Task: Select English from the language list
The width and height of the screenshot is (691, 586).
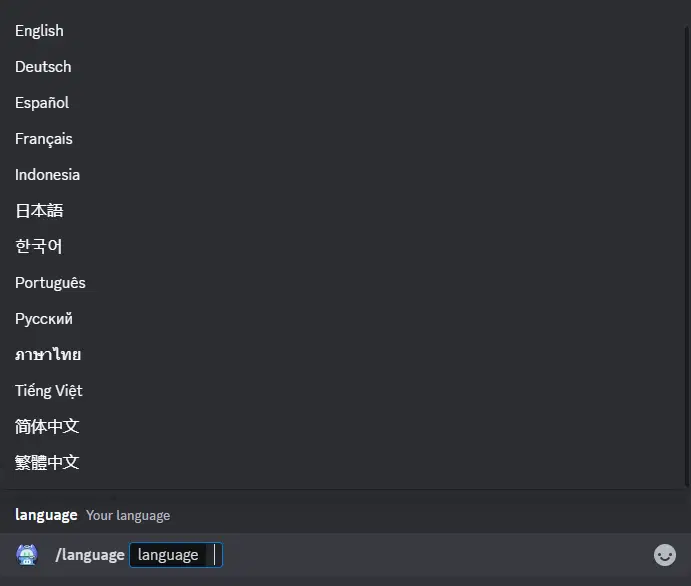Action: click(39, 31)
